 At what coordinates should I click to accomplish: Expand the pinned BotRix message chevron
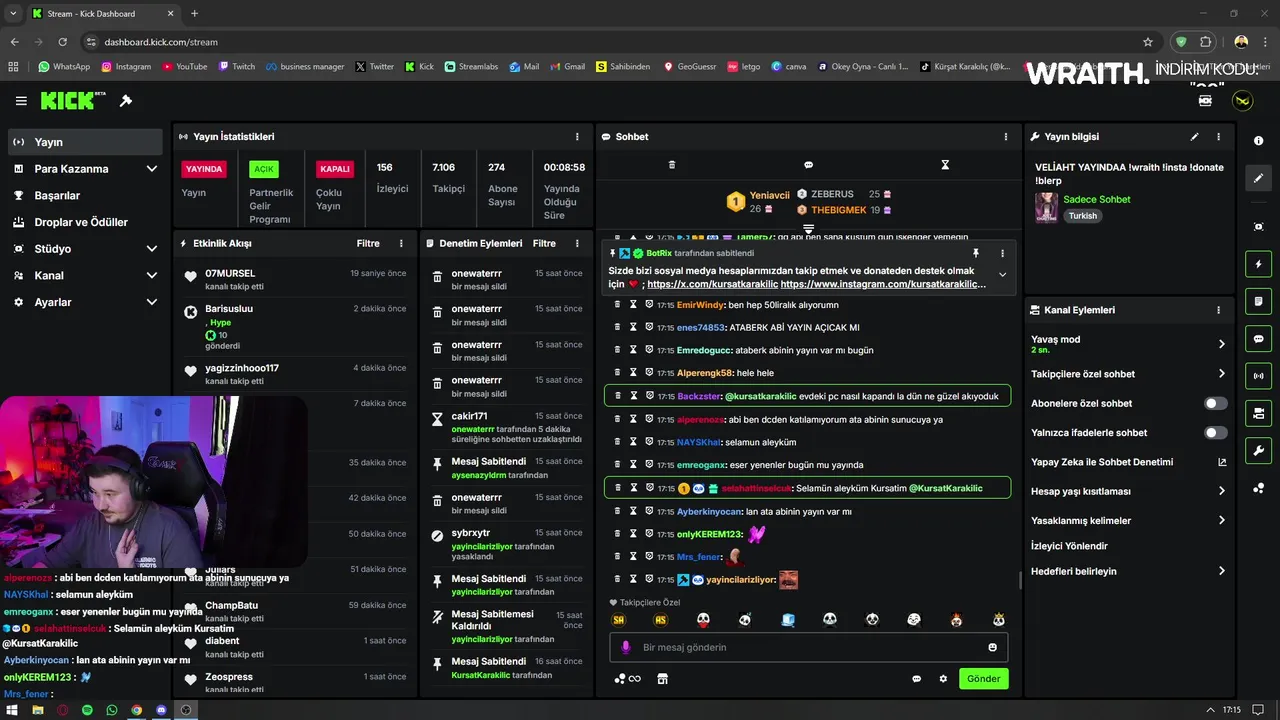[x=1002, y=275]
